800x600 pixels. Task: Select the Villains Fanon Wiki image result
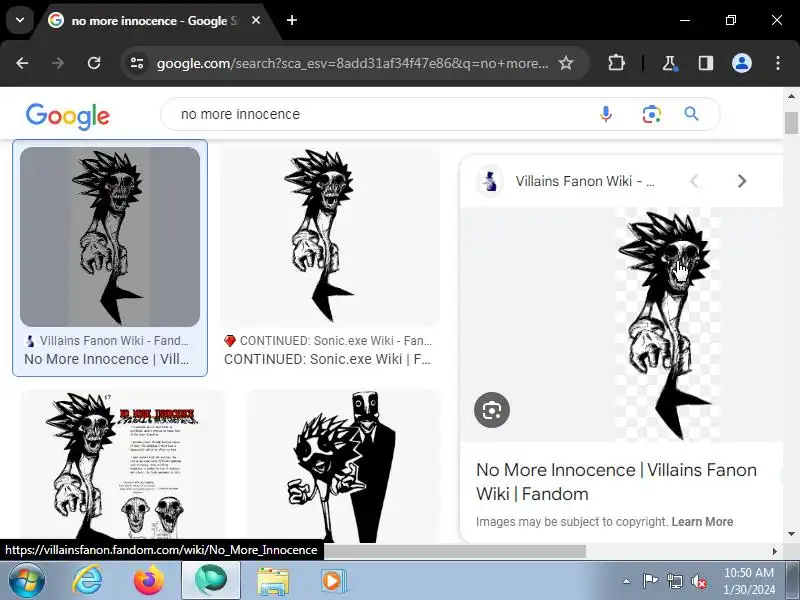click(x=110, y=237)
